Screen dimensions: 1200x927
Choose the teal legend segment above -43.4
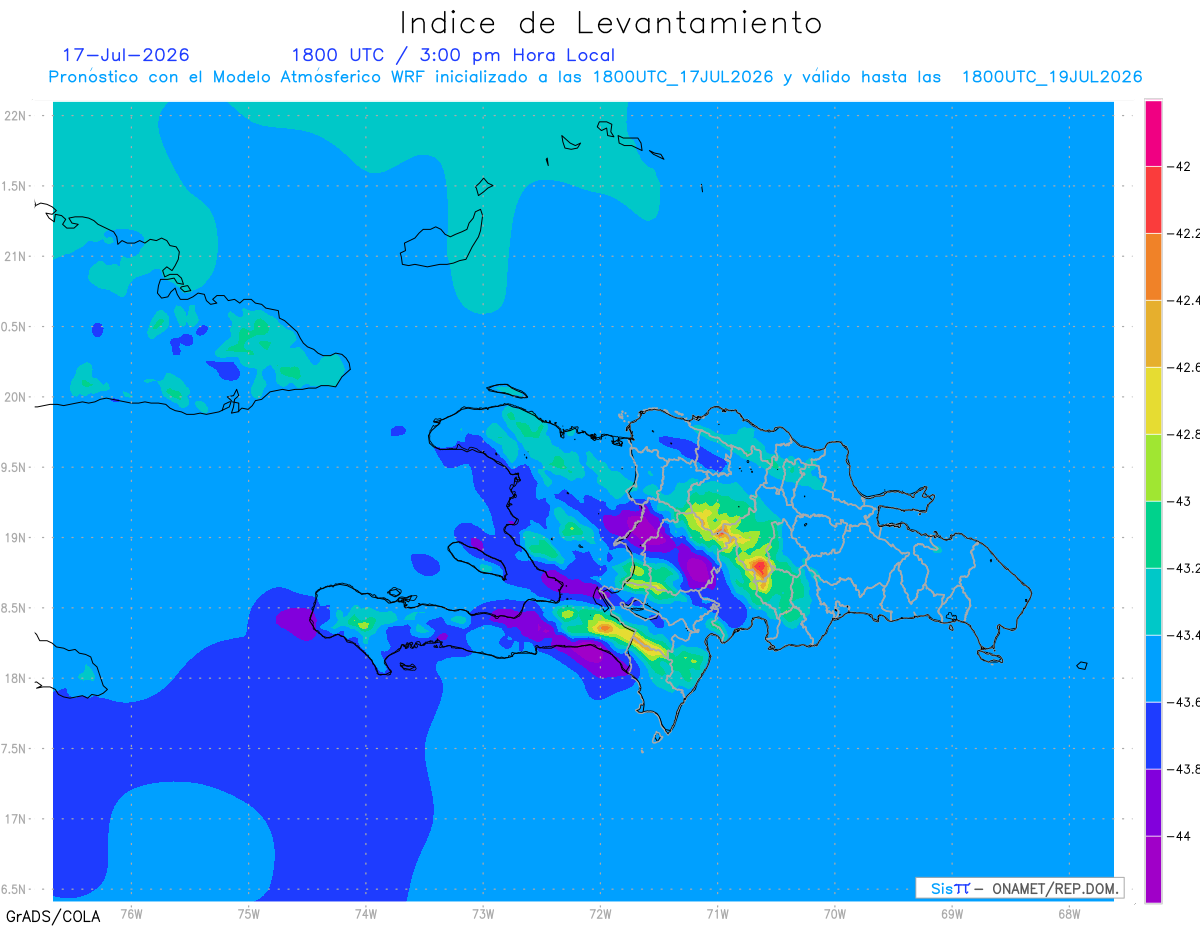1153,602
